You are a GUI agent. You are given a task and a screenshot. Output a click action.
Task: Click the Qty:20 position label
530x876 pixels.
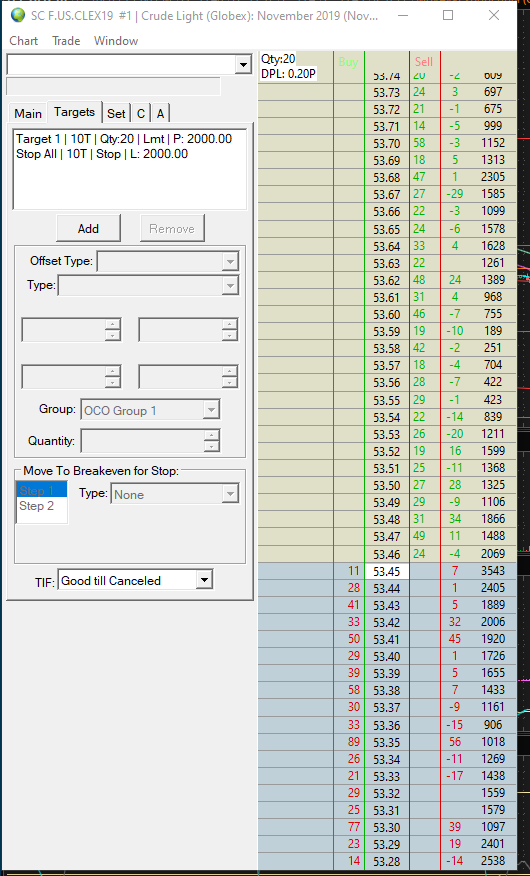[278, 59]
